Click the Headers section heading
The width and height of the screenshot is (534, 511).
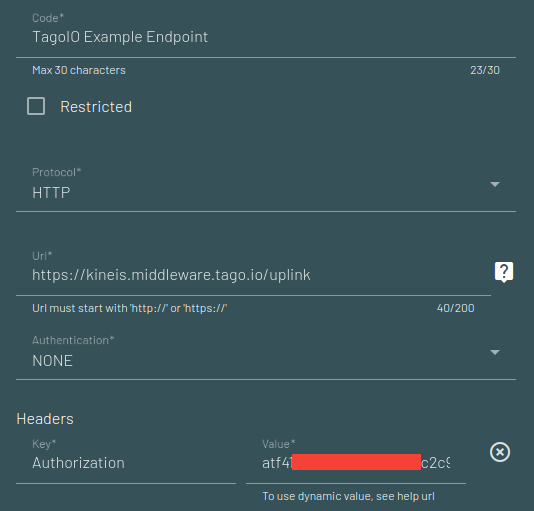45,419
